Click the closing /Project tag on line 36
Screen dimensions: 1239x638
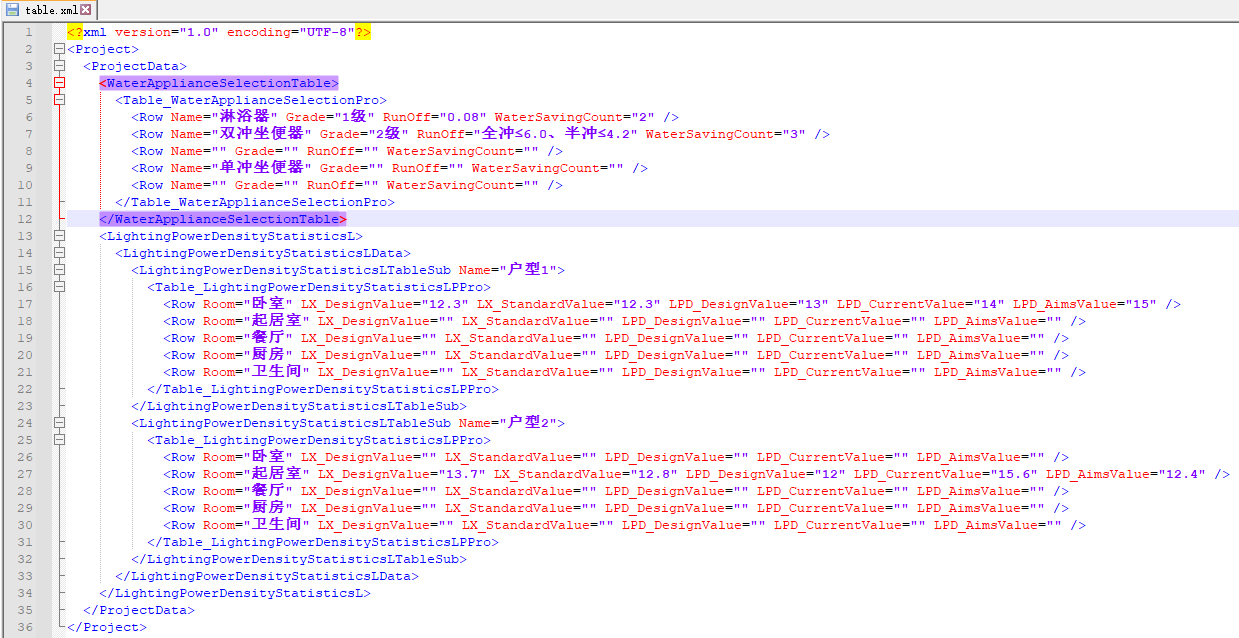107,627
